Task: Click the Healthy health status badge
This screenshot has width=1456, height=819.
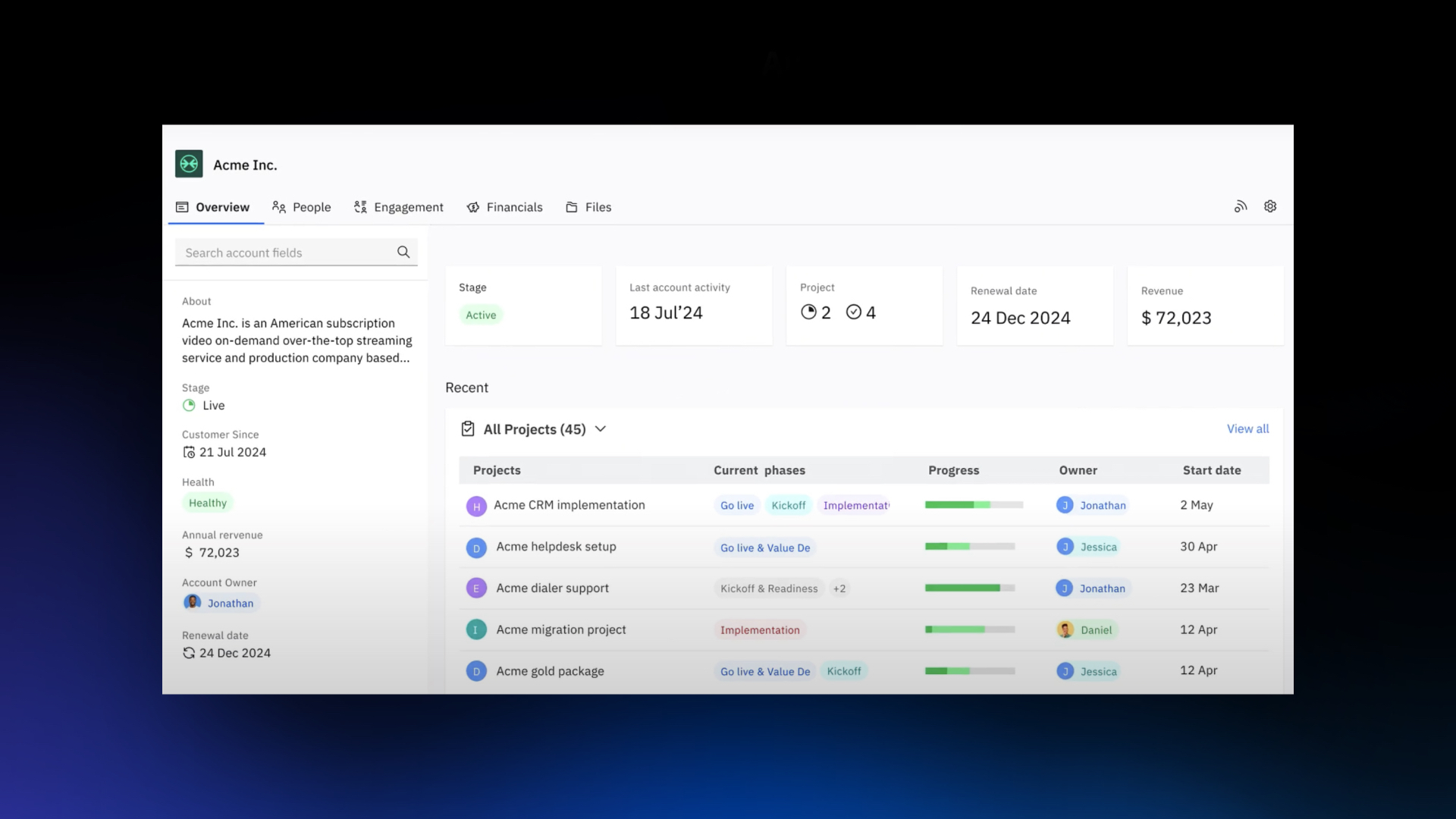Action: pos(208,503)
